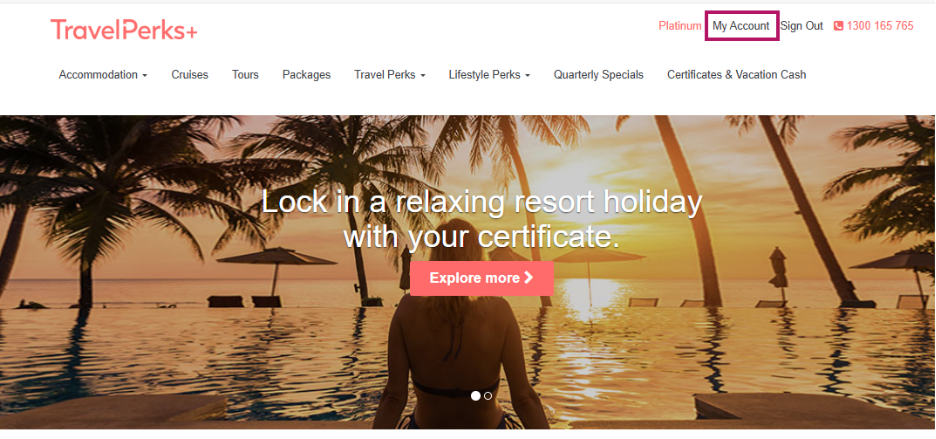Open the Tours menu item
This screenshot has height=439, width=936.
tap(245, 75)
